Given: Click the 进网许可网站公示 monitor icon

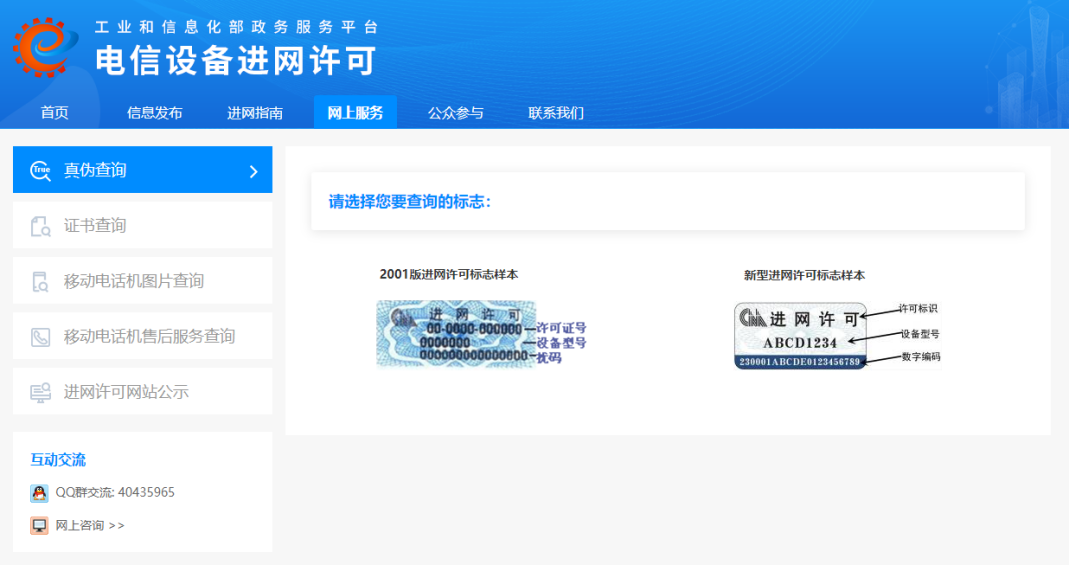Looking at the screenshot, I should [x=40, y=392].
